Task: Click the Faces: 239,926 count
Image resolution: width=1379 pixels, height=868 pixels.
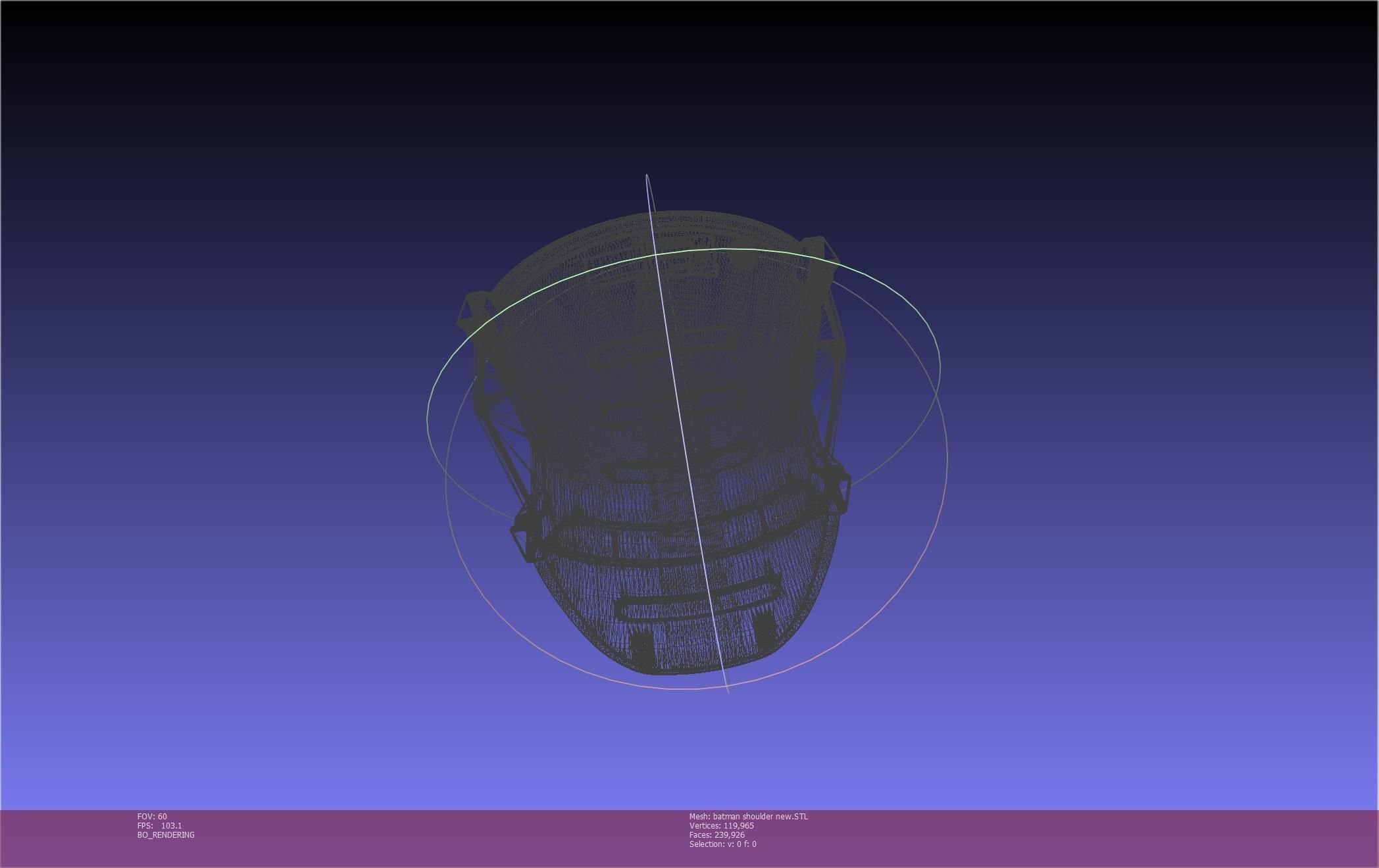Action: tap(717, 835)
